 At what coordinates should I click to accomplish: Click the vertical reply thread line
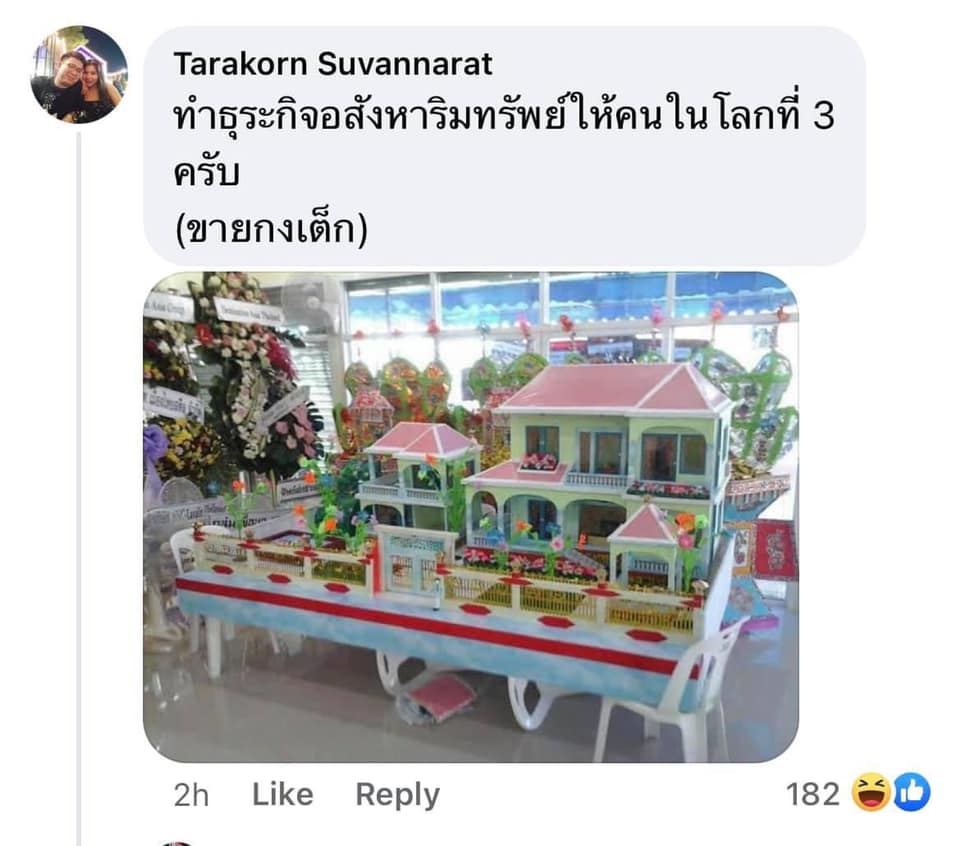(x=78, y=488)
